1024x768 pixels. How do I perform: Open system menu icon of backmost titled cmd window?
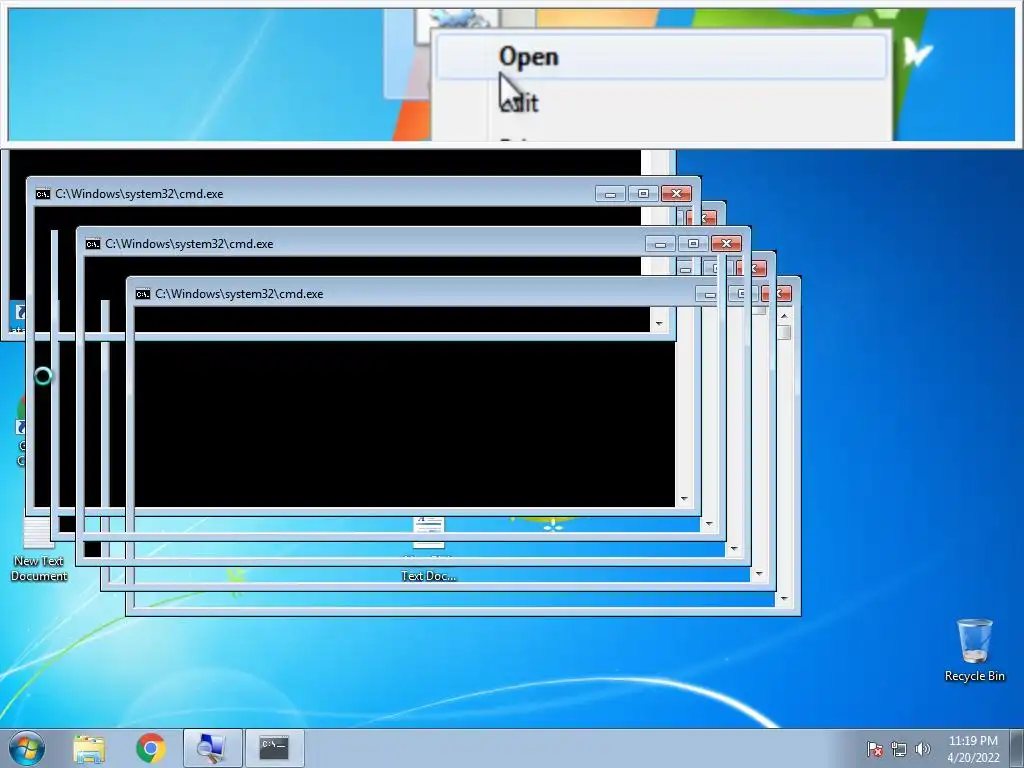click(x=42, y=194)
